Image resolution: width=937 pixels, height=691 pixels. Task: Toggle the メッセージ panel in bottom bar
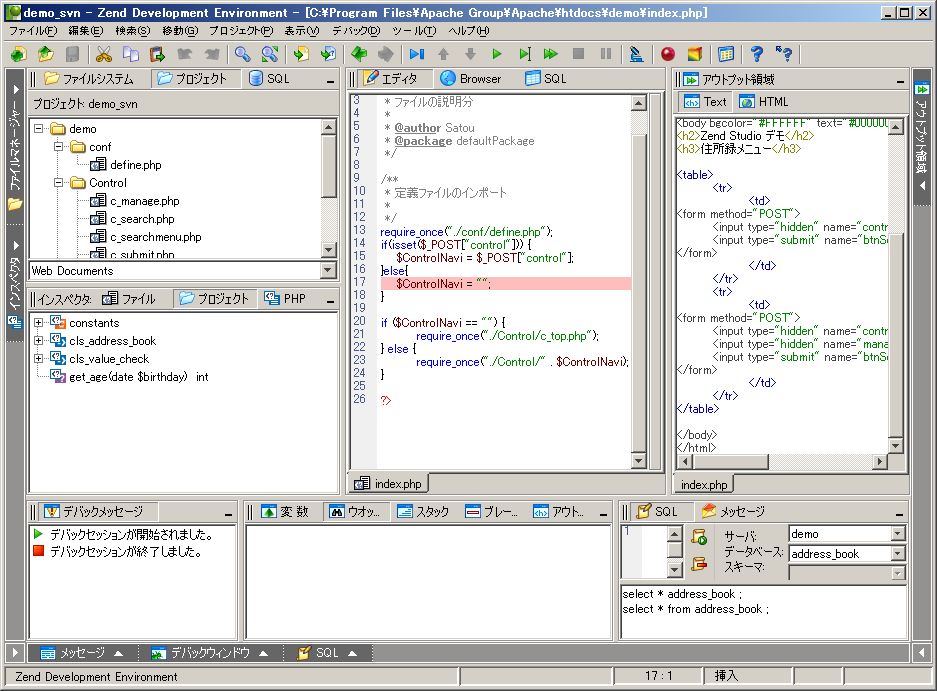[81, 653]
